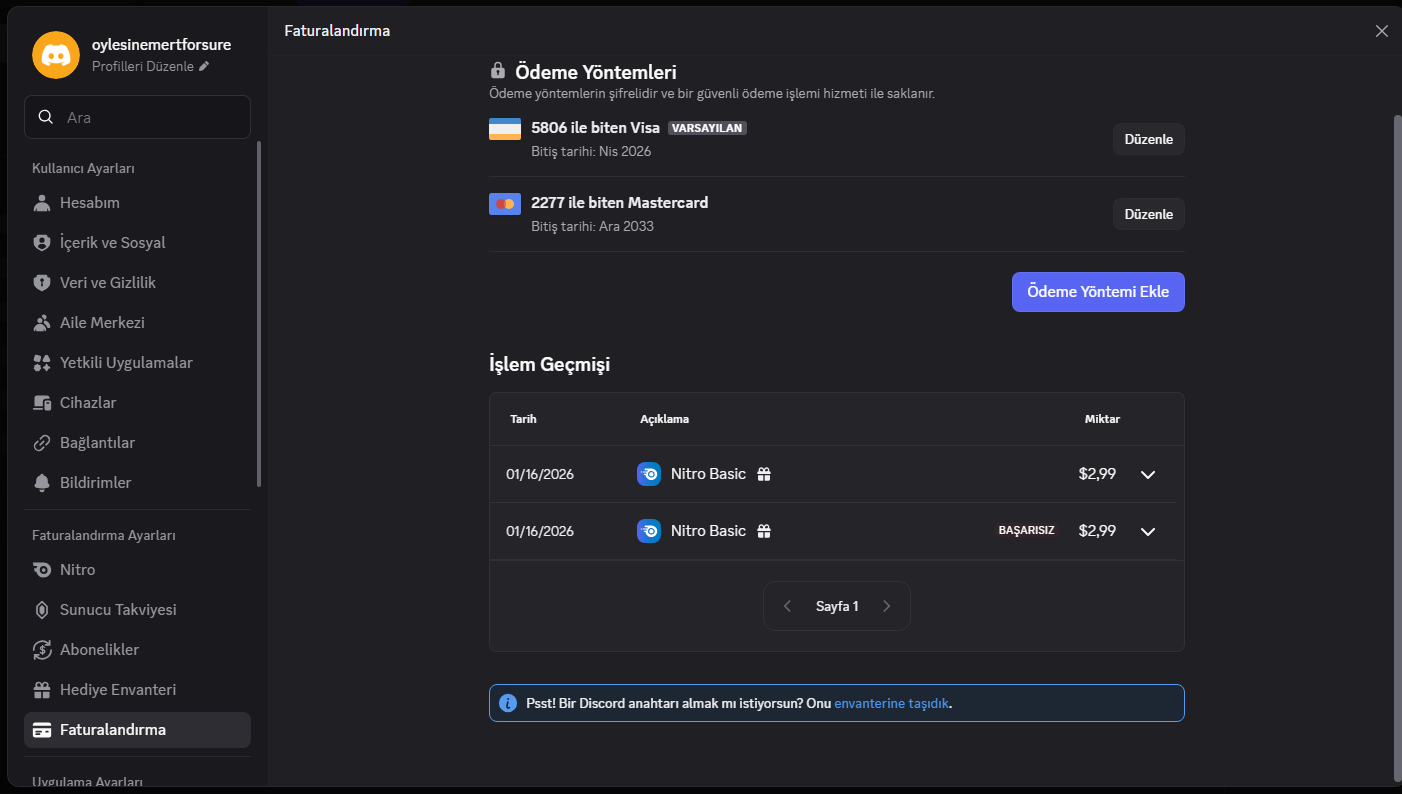Click 01/16/2026 date in the BAŞARISIZ row
Screen dimensions: 1402x794
540,531
